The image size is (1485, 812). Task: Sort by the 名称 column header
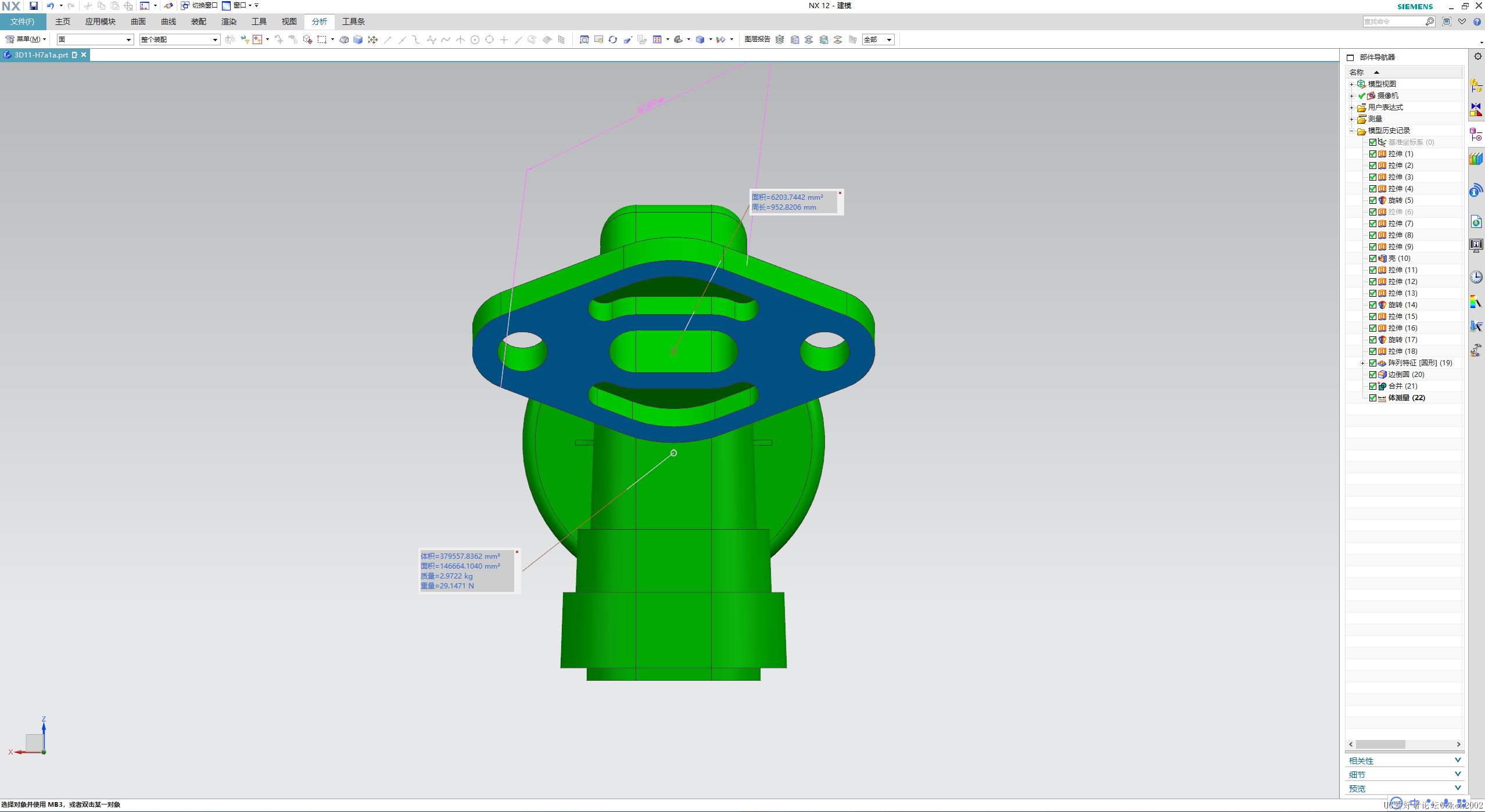(1404, 72)
